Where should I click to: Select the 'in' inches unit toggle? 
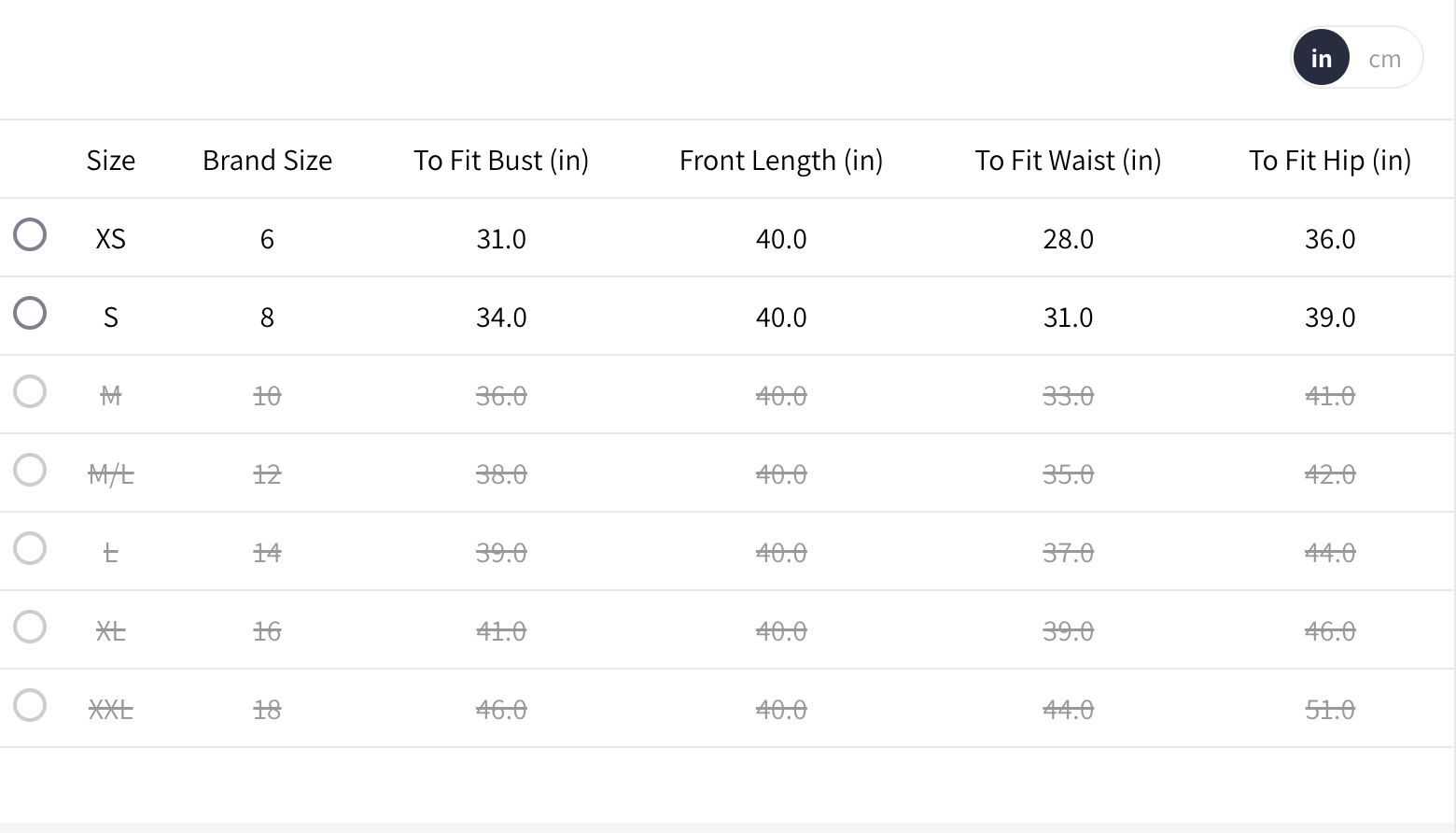pos(1321,58)
